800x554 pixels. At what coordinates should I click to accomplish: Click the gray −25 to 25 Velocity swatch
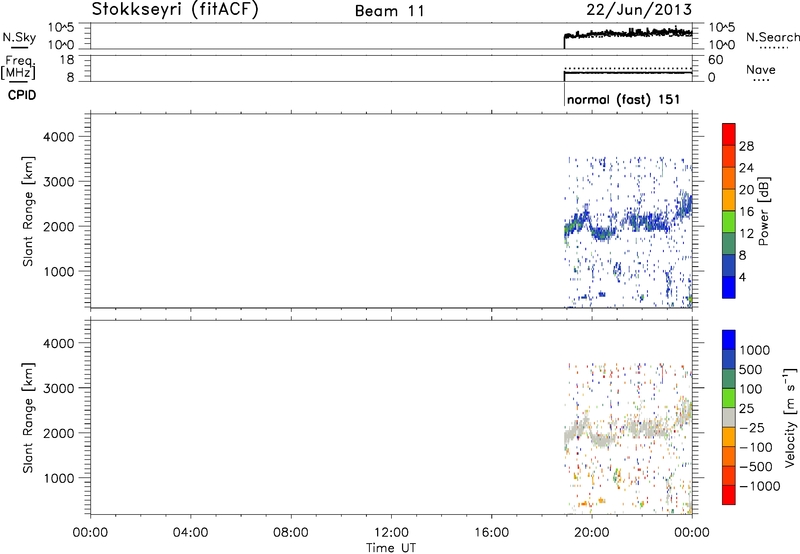(729, 417)
